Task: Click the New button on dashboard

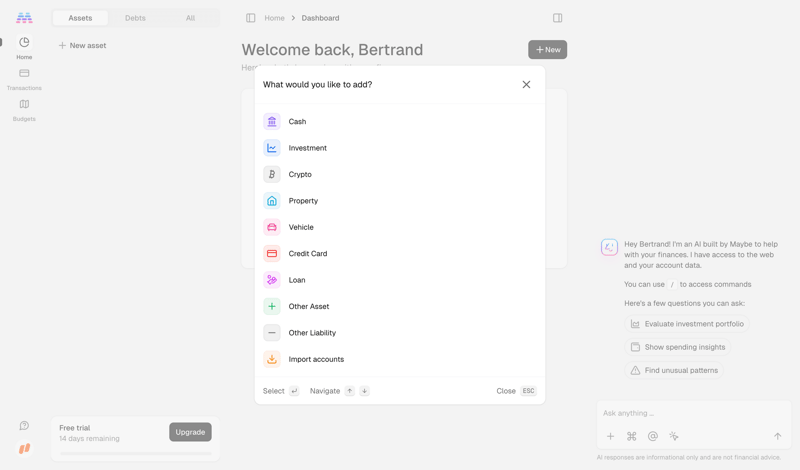Action: [547, 50]
